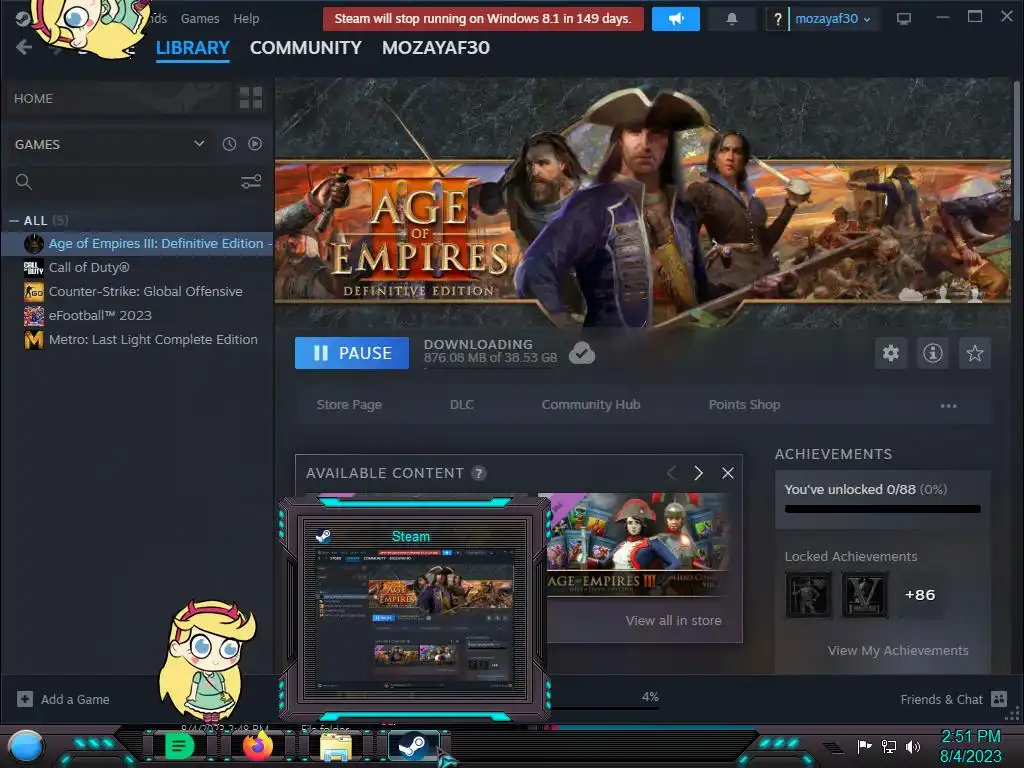Show game info circle icon
Screen dimensions: 1024x768
coord(933,353)
